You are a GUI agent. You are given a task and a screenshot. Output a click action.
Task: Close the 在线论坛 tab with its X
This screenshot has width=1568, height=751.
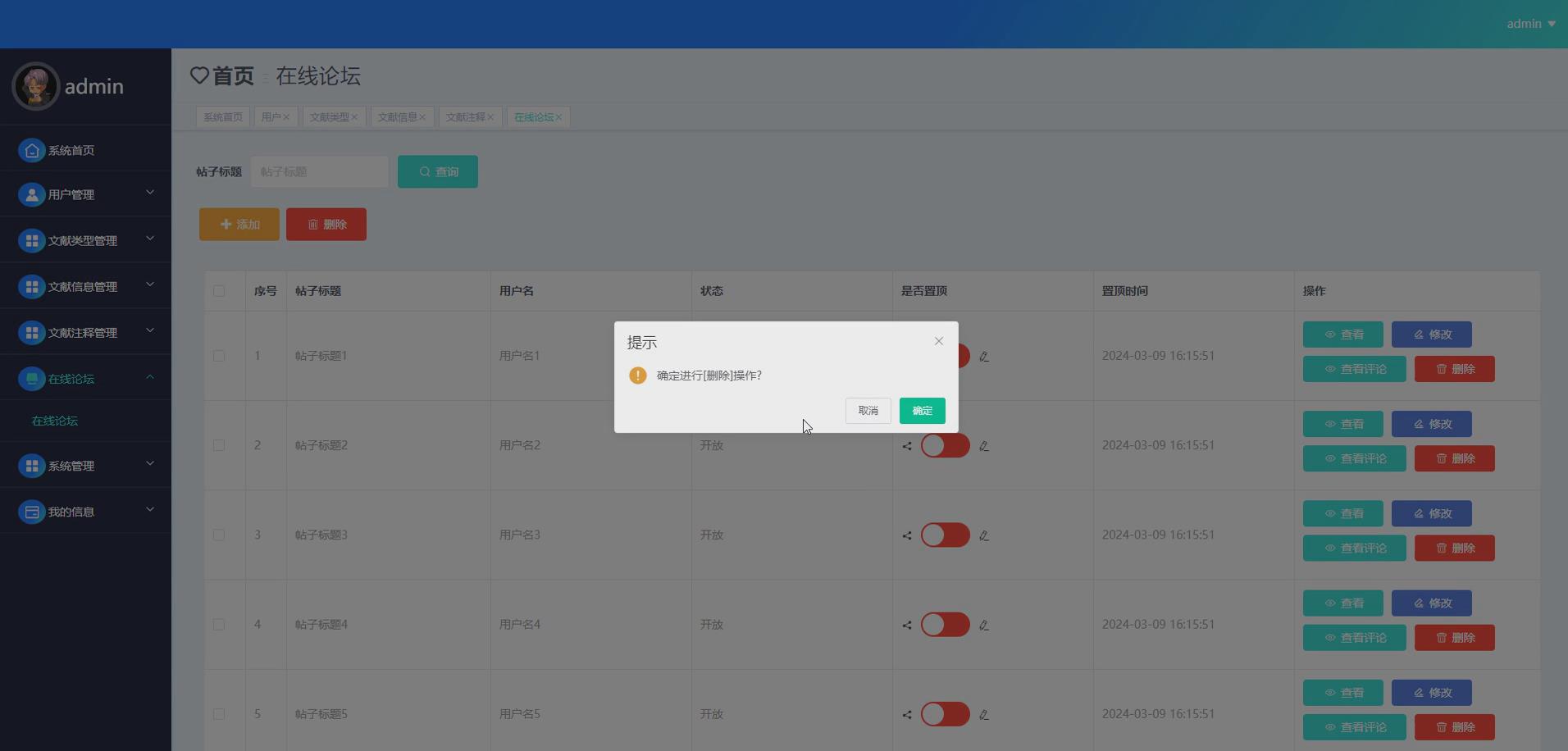point(558,117)
